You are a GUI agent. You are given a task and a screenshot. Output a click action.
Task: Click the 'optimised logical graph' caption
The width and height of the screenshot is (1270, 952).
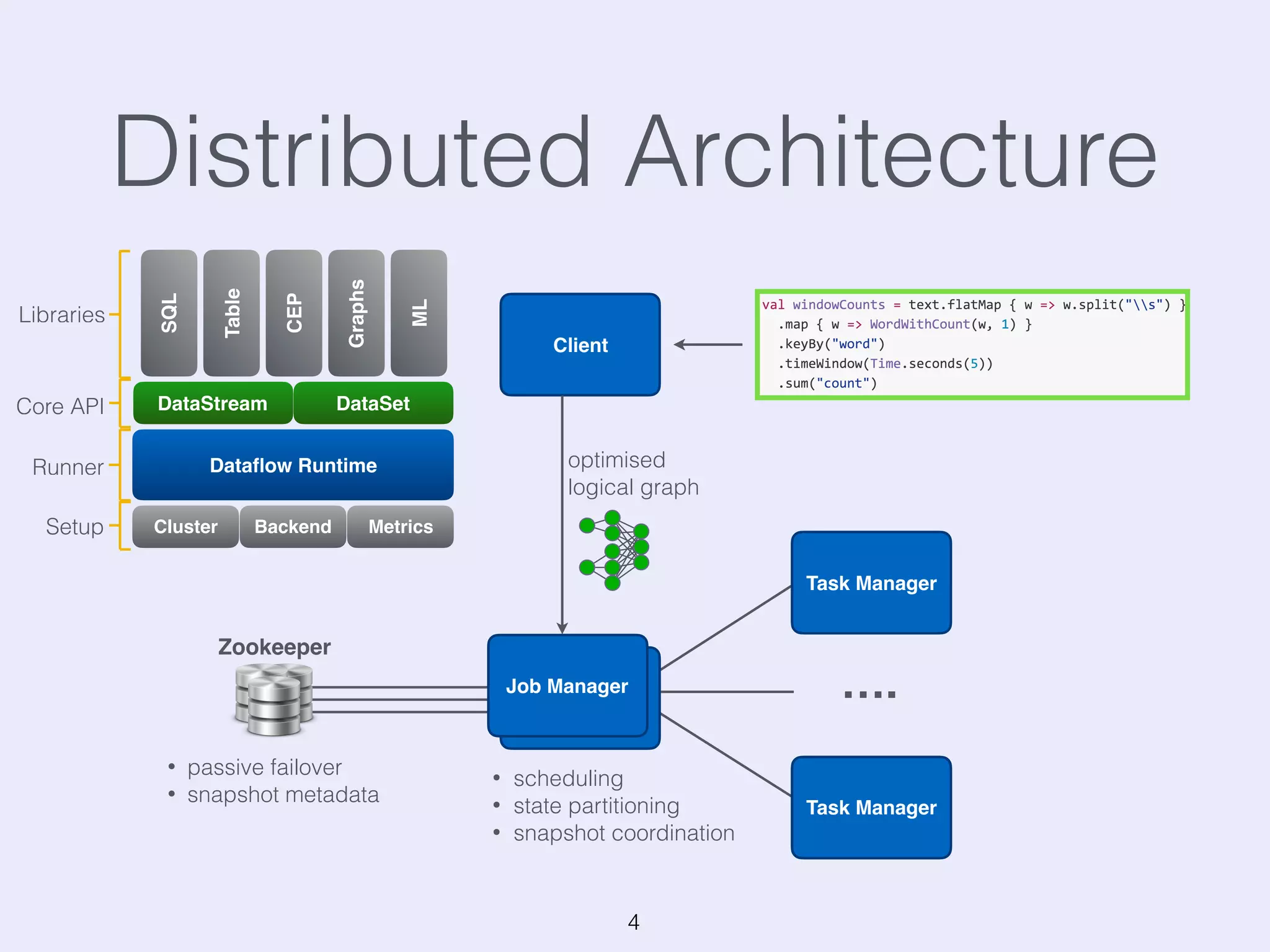633,474
